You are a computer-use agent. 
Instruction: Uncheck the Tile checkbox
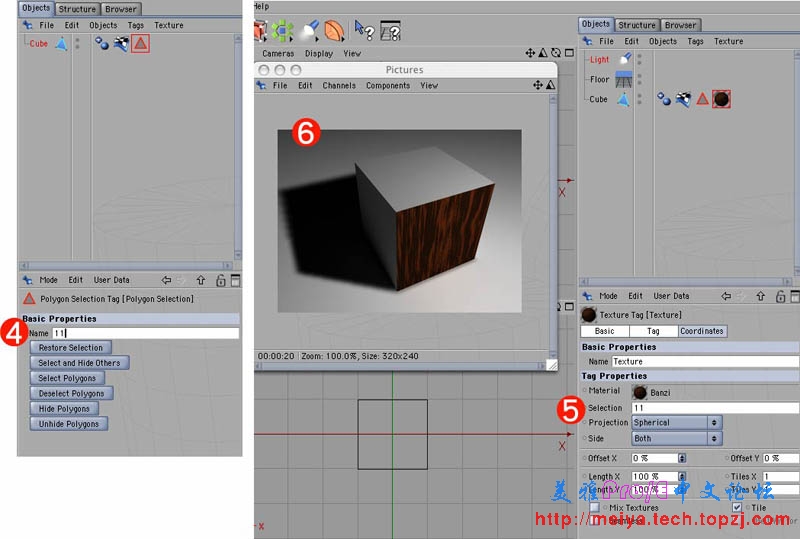tap(737, 508)
